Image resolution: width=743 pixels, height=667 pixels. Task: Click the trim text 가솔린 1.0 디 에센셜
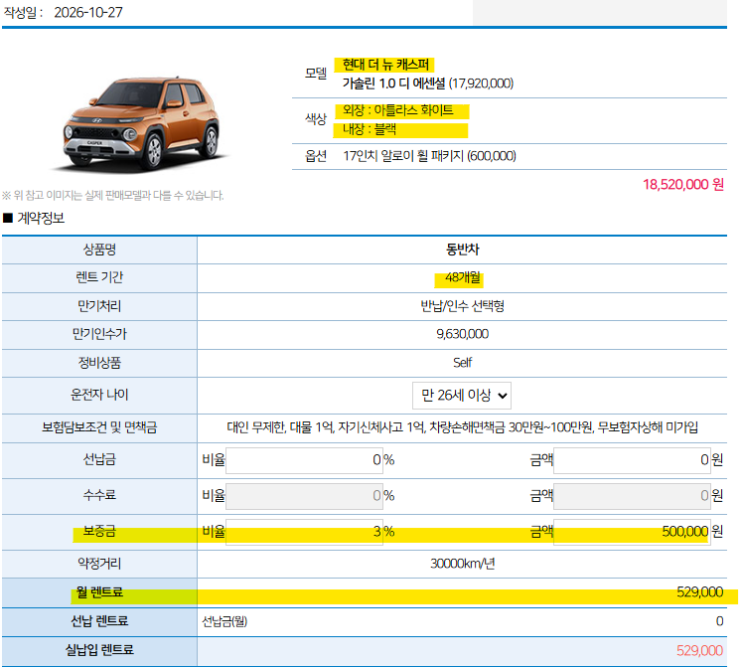tap(394, 84)
